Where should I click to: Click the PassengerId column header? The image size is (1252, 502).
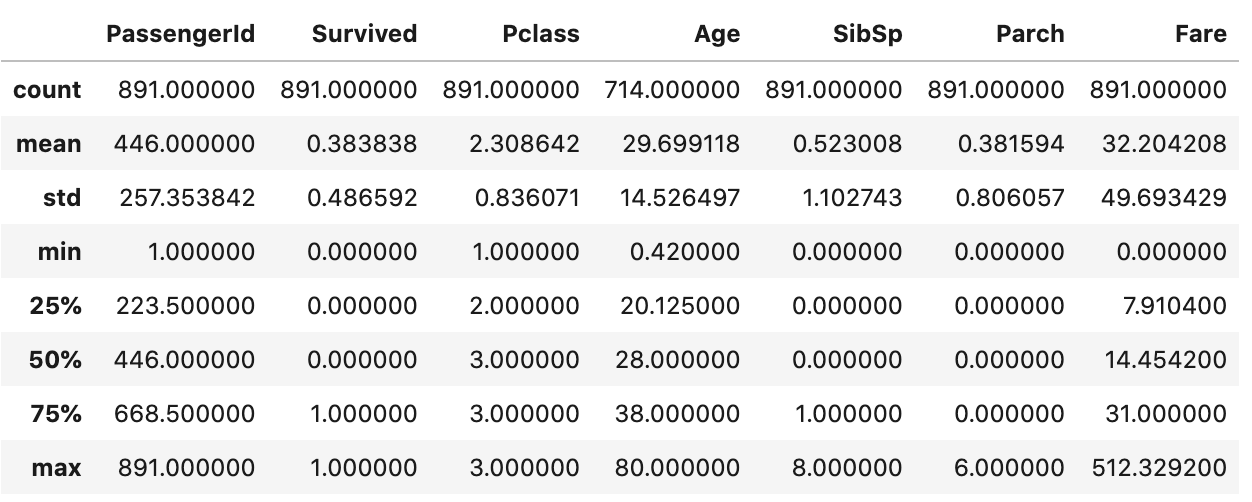click(181, 34)
